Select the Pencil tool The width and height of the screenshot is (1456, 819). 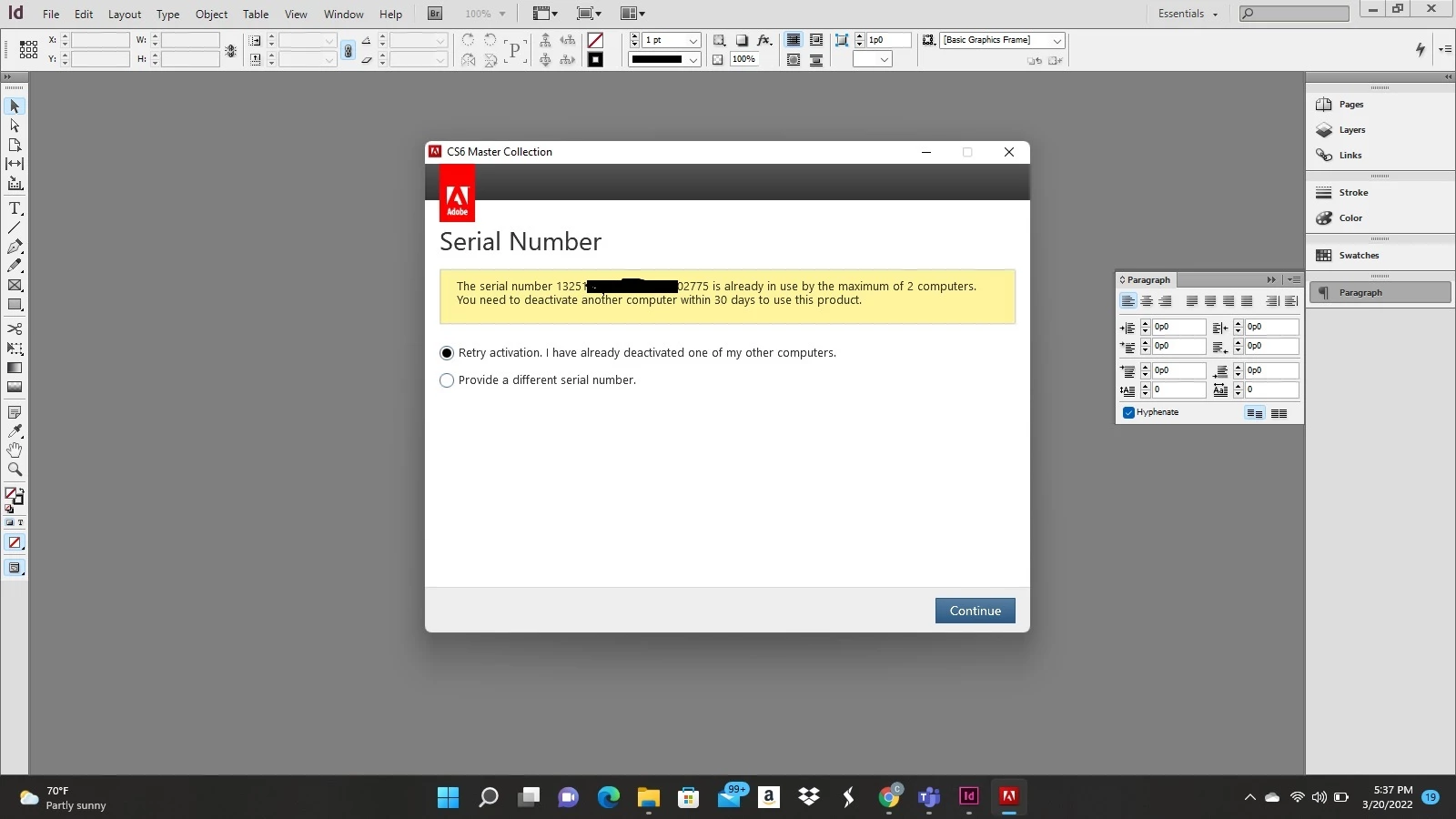15,266
